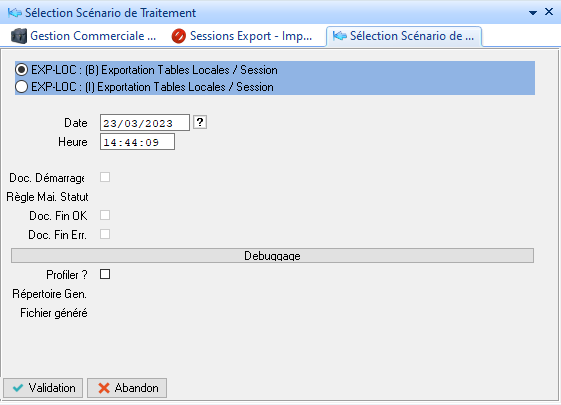Open the date help question mark button
Viewport: 561px width, 405px height.
pyautogui.click(x=200, y=122)
